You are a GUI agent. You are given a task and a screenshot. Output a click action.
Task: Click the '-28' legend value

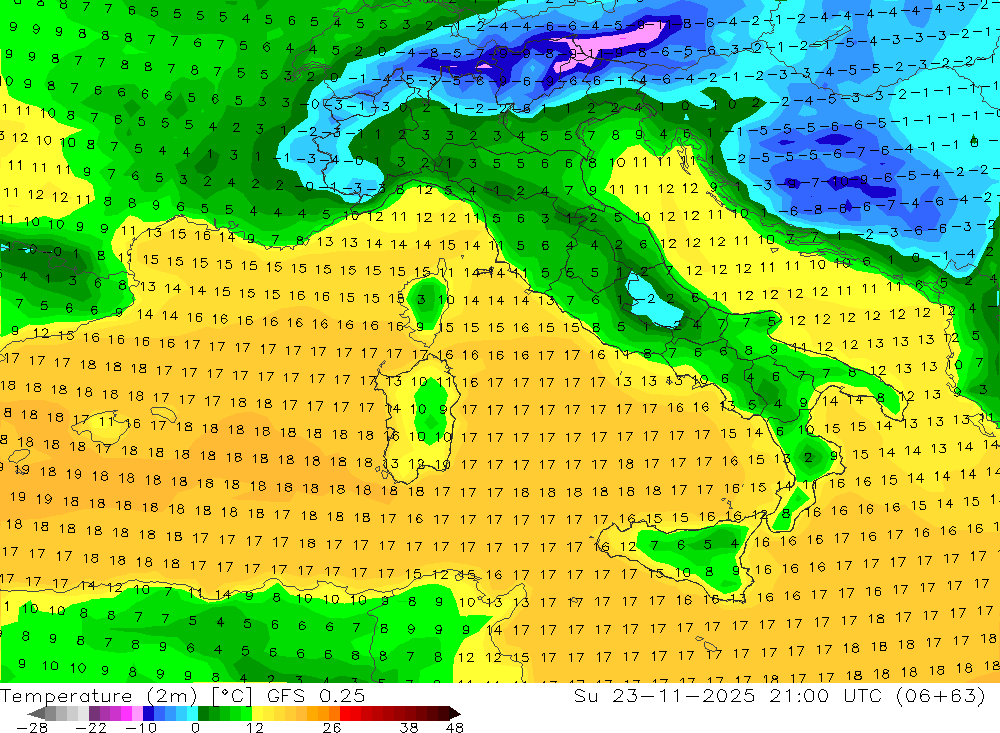click(32, 728)
